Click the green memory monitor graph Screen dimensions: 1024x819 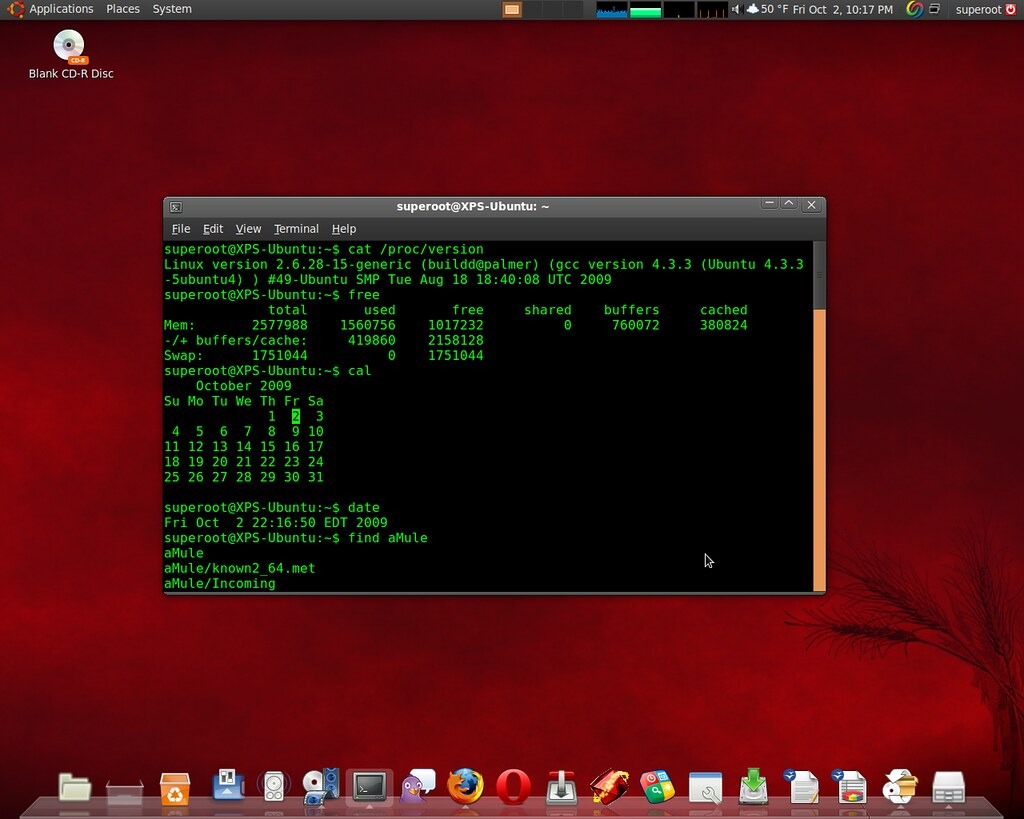pos(645,9)
